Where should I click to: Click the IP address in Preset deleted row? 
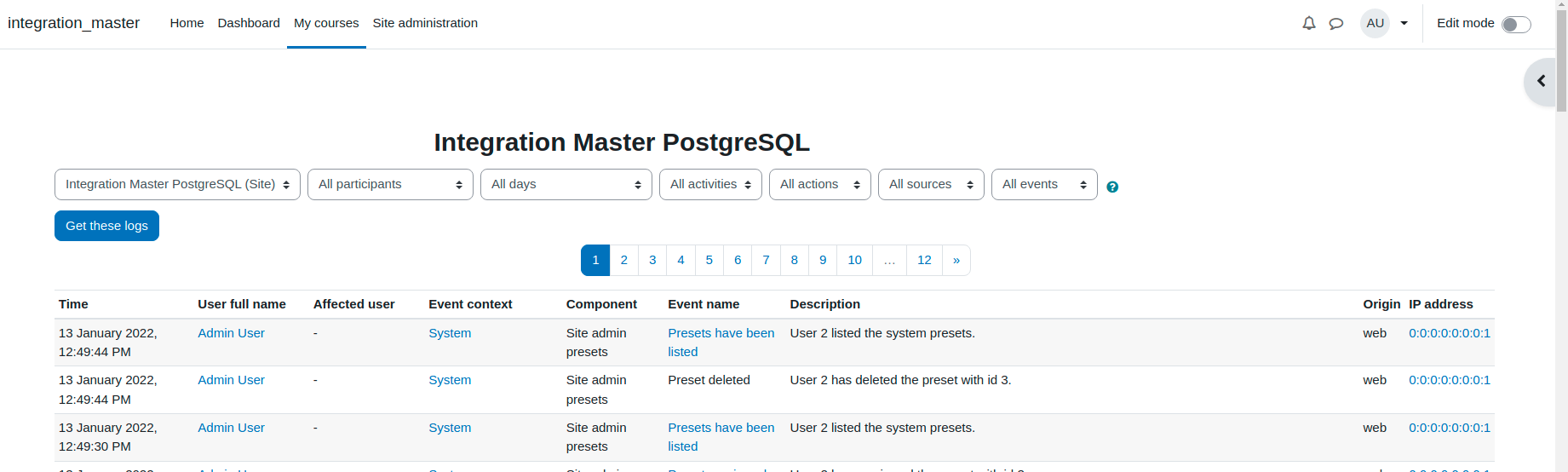pos(1450,380)
